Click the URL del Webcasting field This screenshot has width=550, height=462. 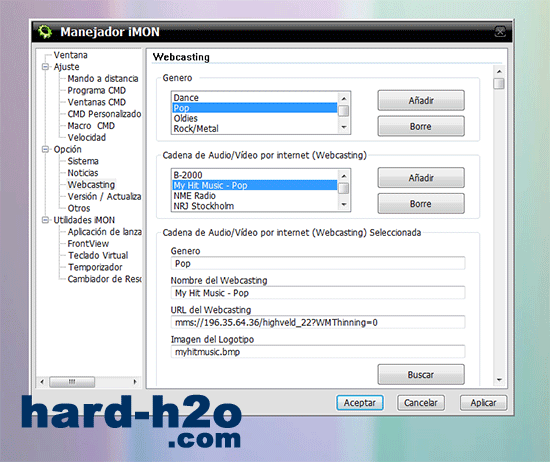click(318, 322)
